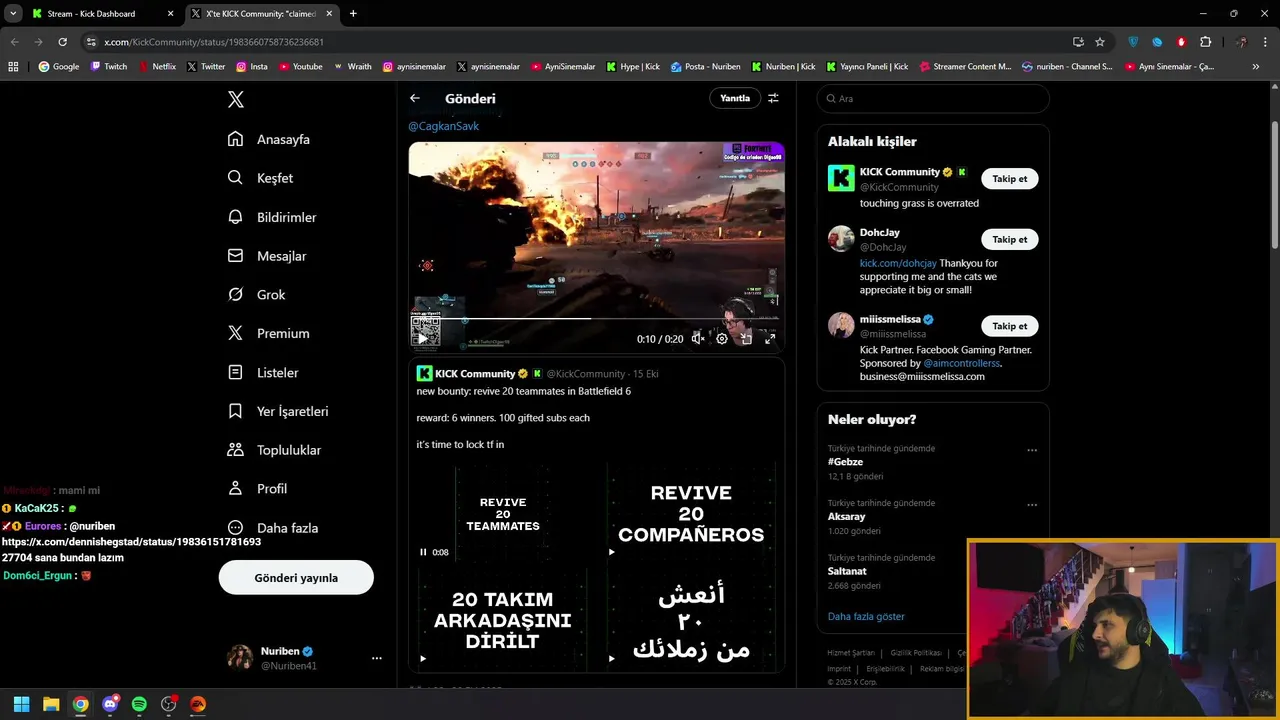Click the @CagkanSavk mention link
This screenshot has width=1280, height=720.
(443, 126)
